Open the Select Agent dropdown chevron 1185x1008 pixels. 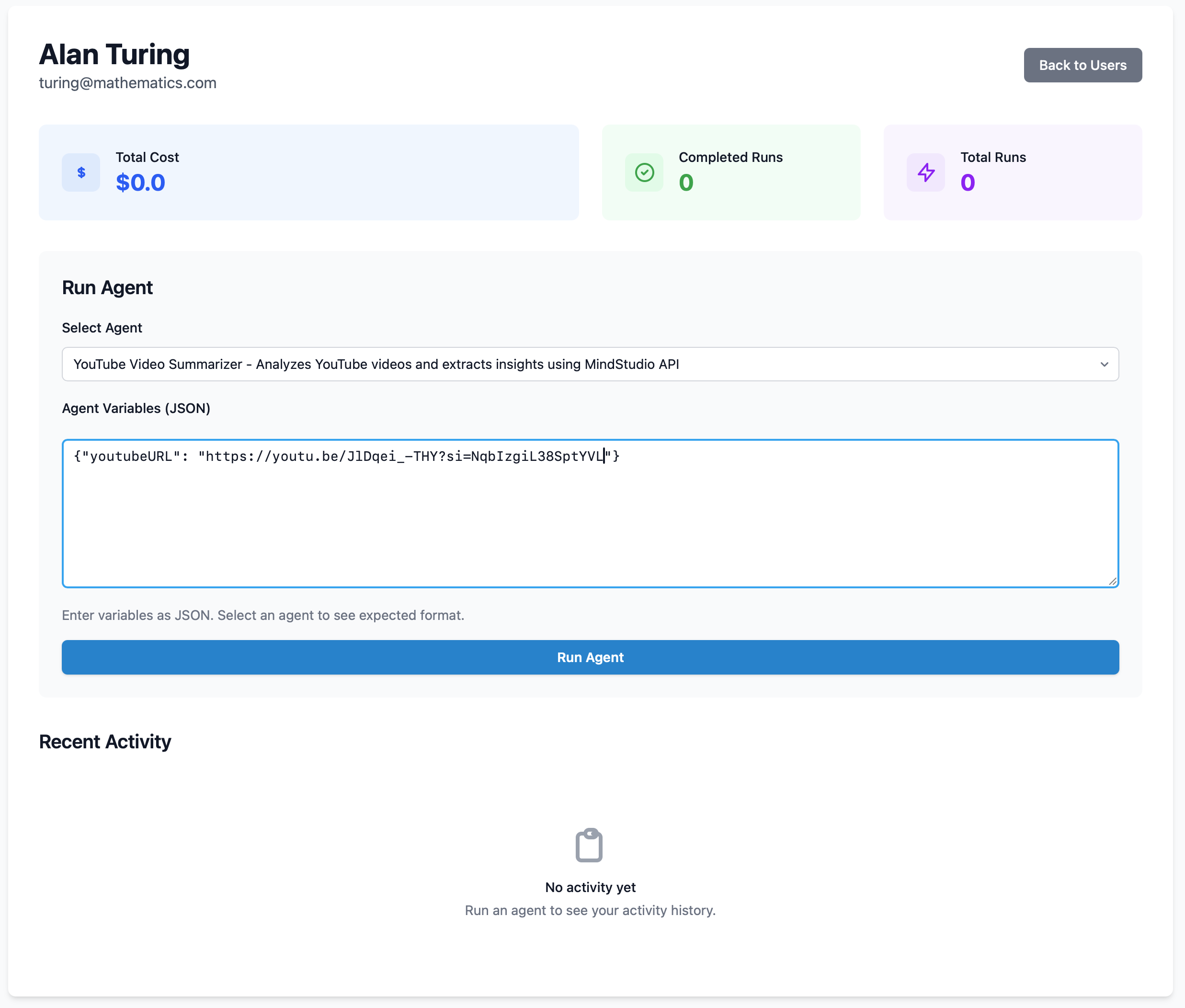point(1104,365)
